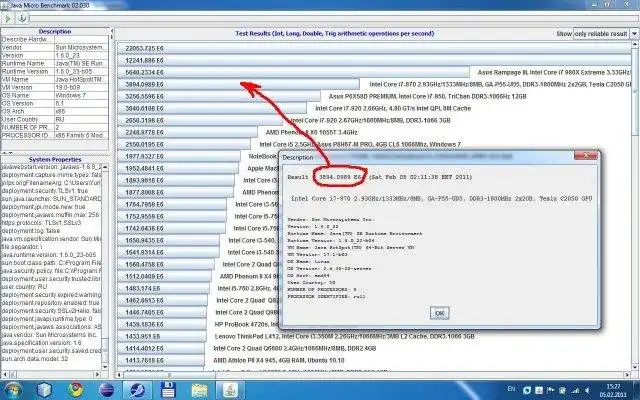Click the Description table header
This screenshot has height=400, width=640.
pos(55,31)
